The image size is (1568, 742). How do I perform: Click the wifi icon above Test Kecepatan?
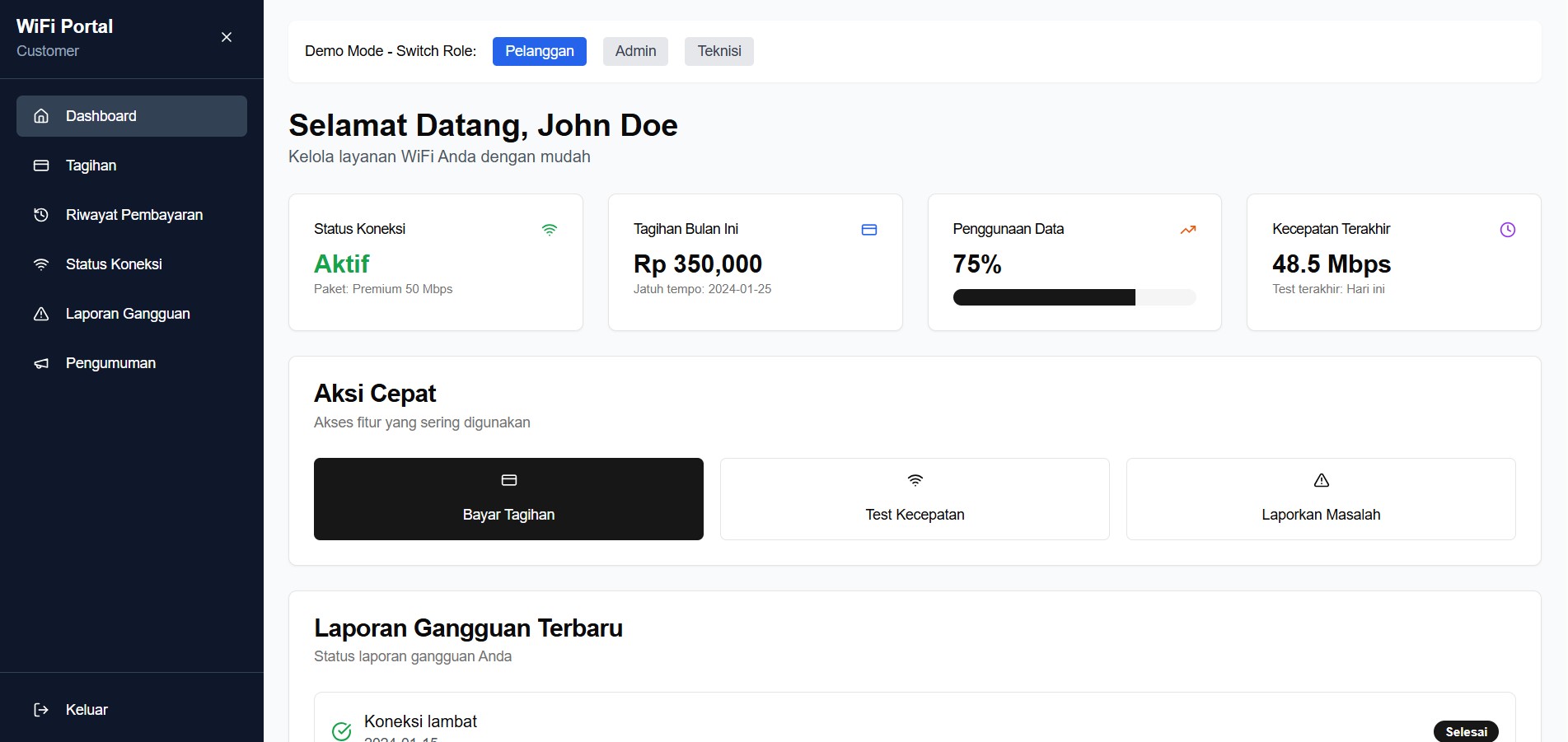(x=915, y=480)
